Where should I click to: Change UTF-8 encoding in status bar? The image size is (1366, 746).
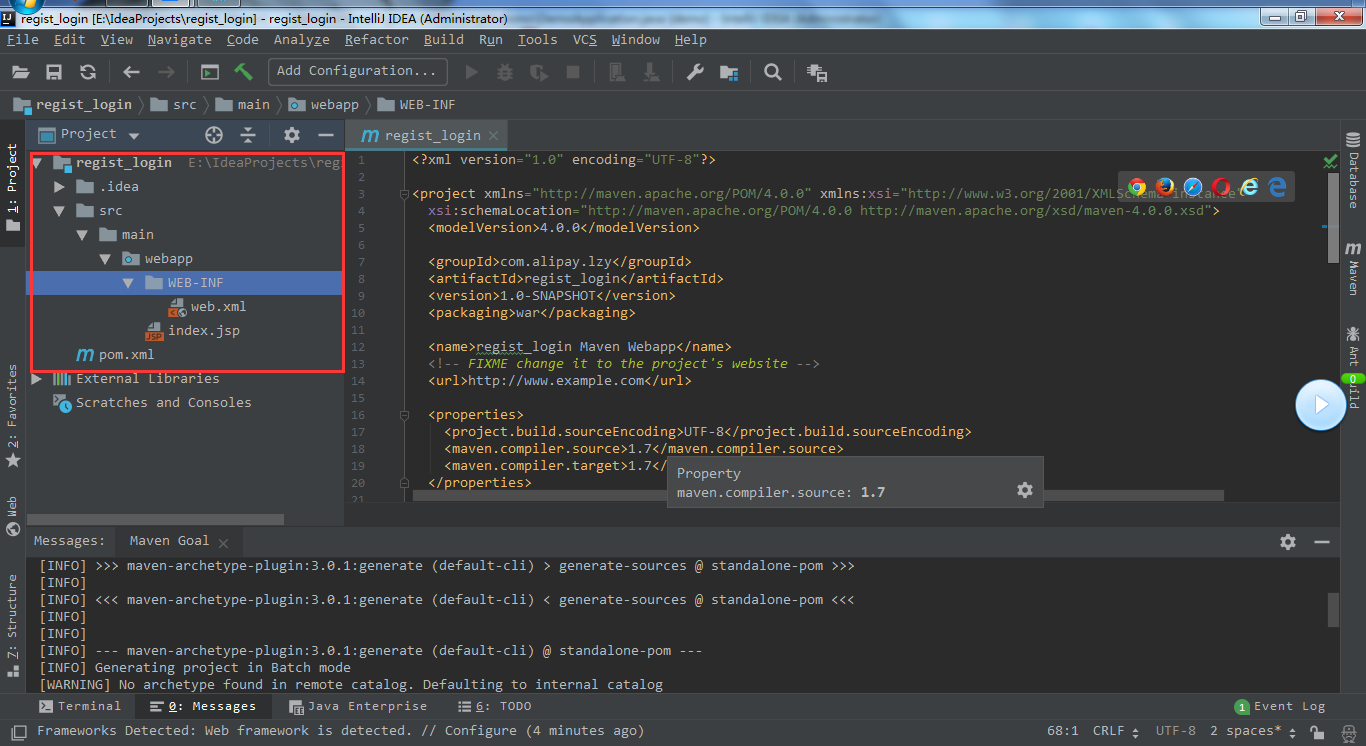click(x=1176, y=731)
